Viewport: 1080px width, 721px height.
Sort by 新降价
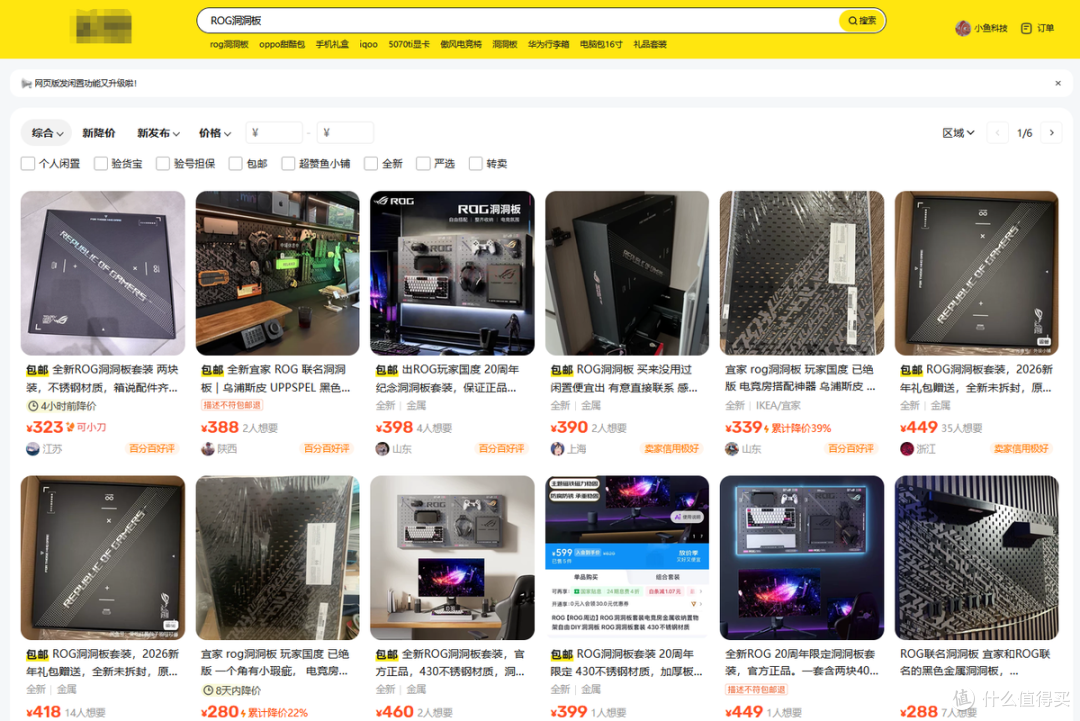pos(99,133)
